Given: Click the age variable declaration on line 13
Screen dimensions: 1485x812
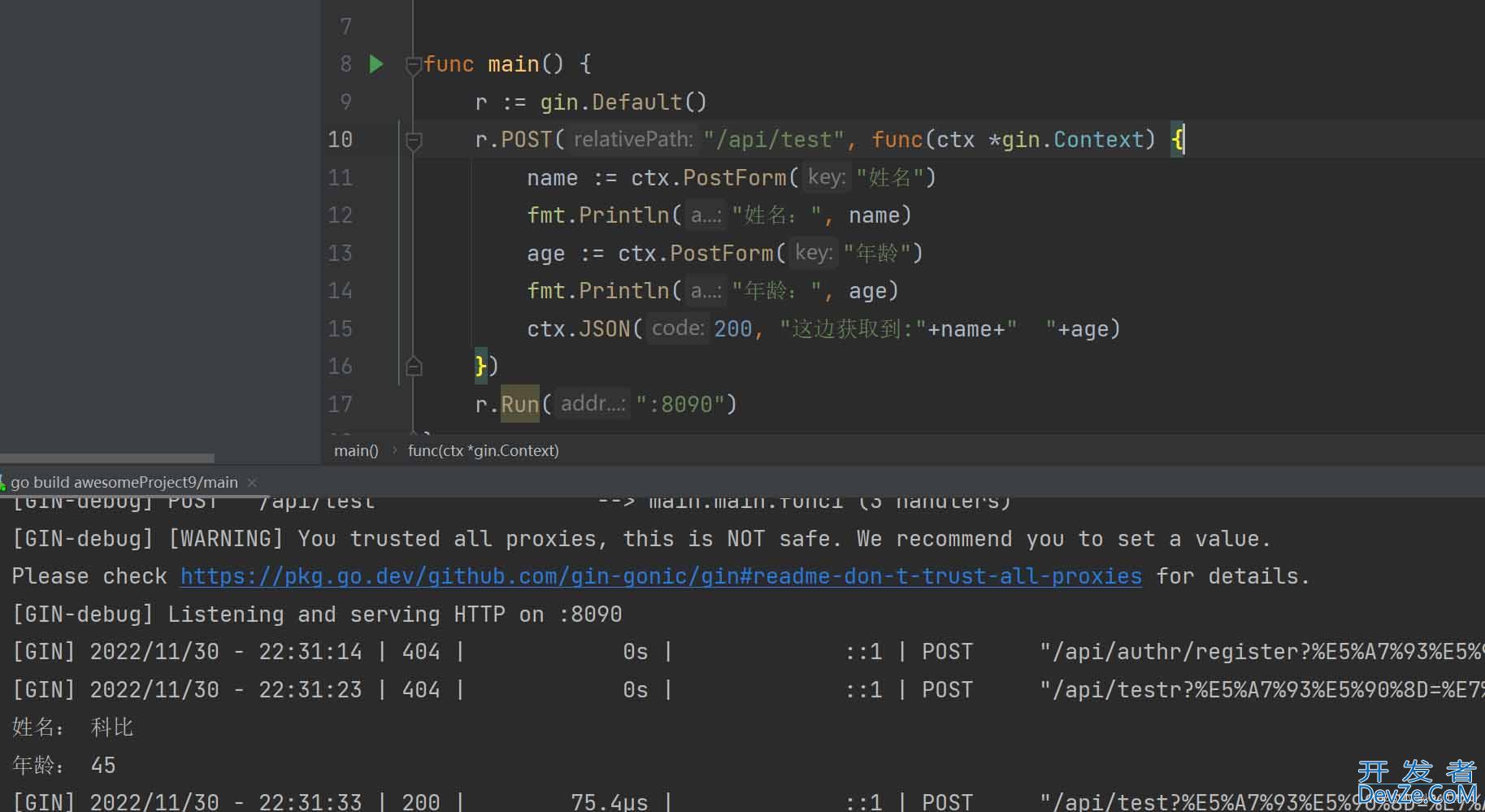Looking at the screenshot, I should click(x=545, y=254).
